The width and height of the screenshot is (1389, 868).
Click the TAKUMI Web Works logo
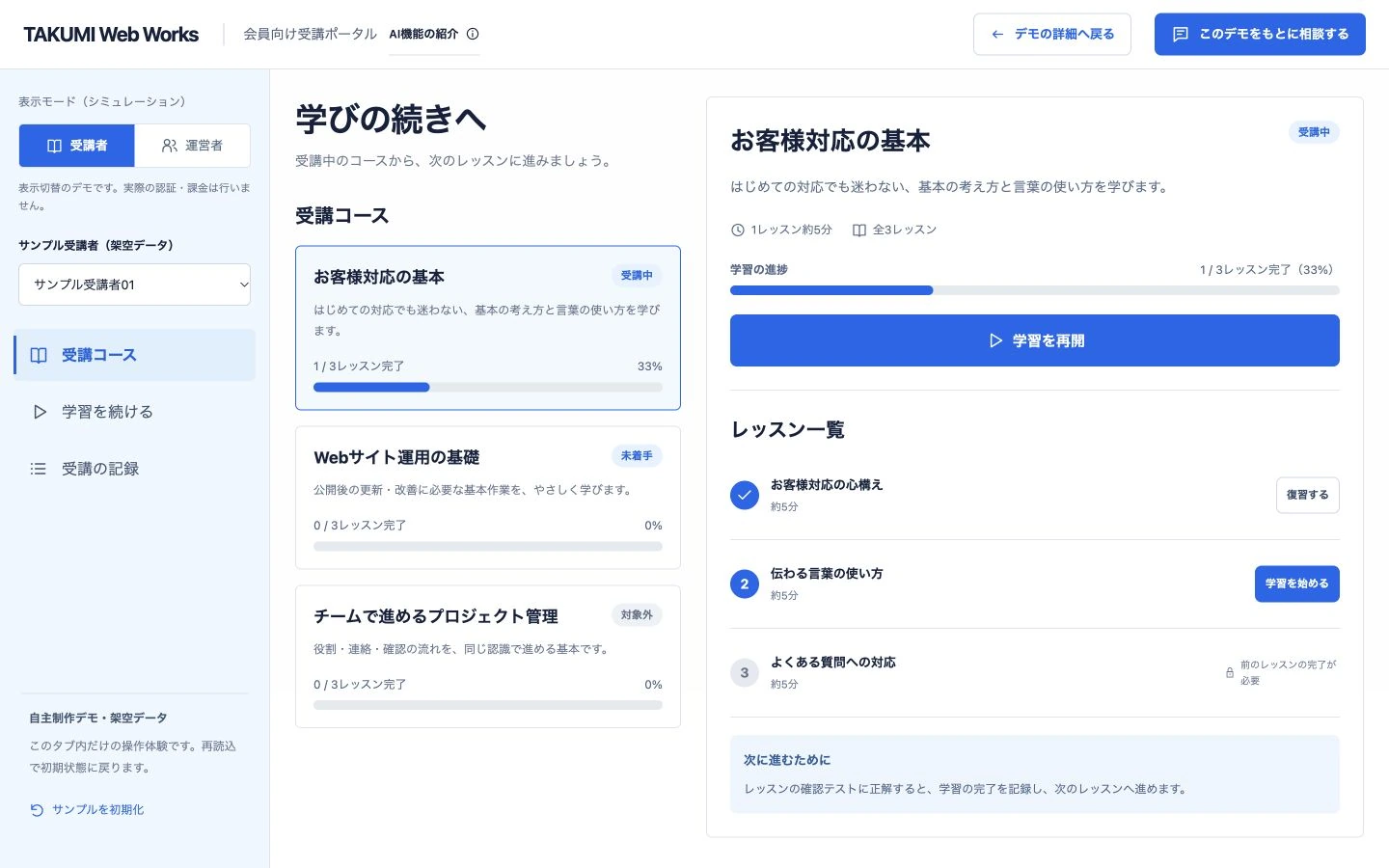click(x=111, y=35)
